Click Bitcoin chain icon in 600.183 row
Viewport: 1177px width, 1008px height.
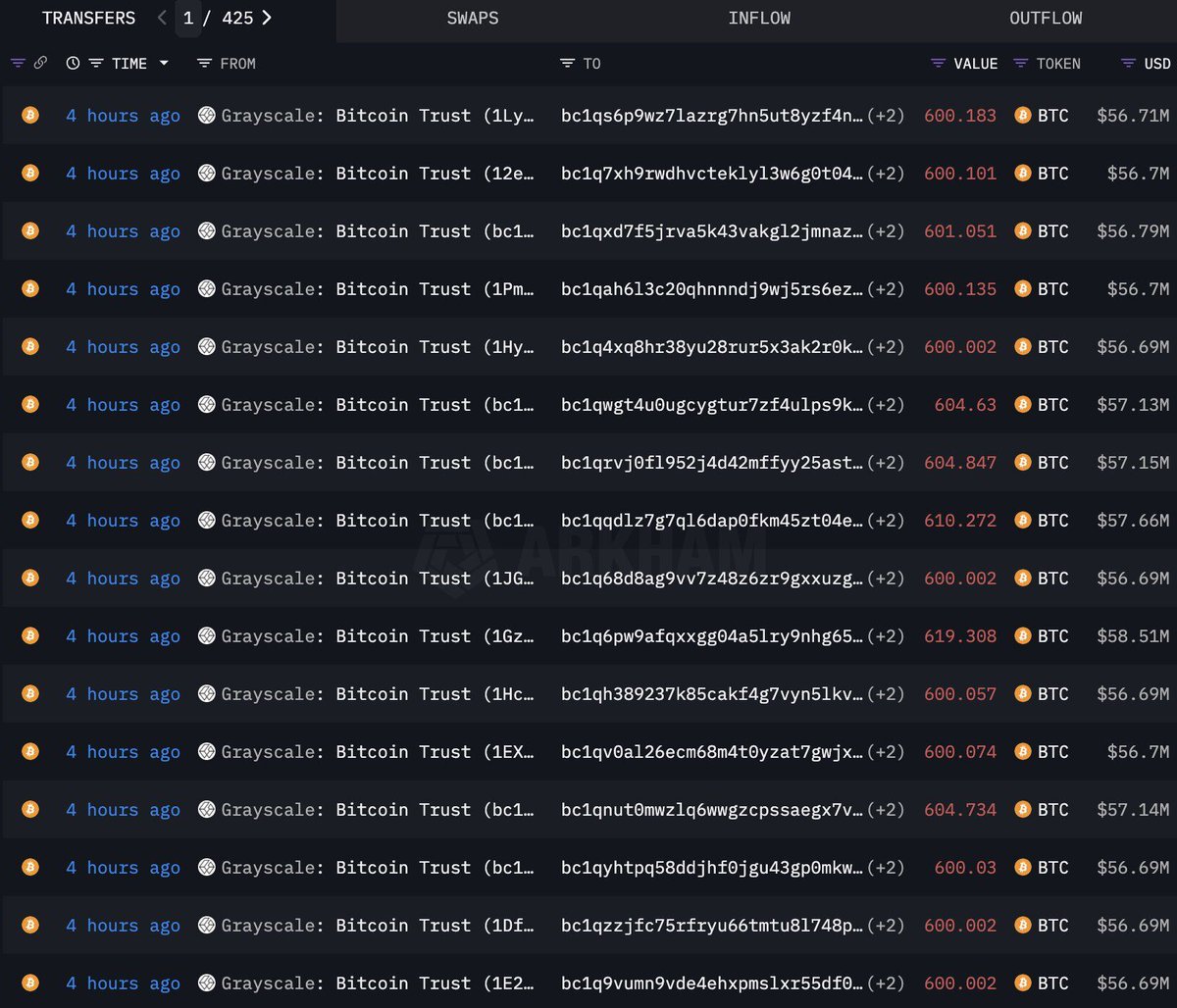[x=30, y=115]
